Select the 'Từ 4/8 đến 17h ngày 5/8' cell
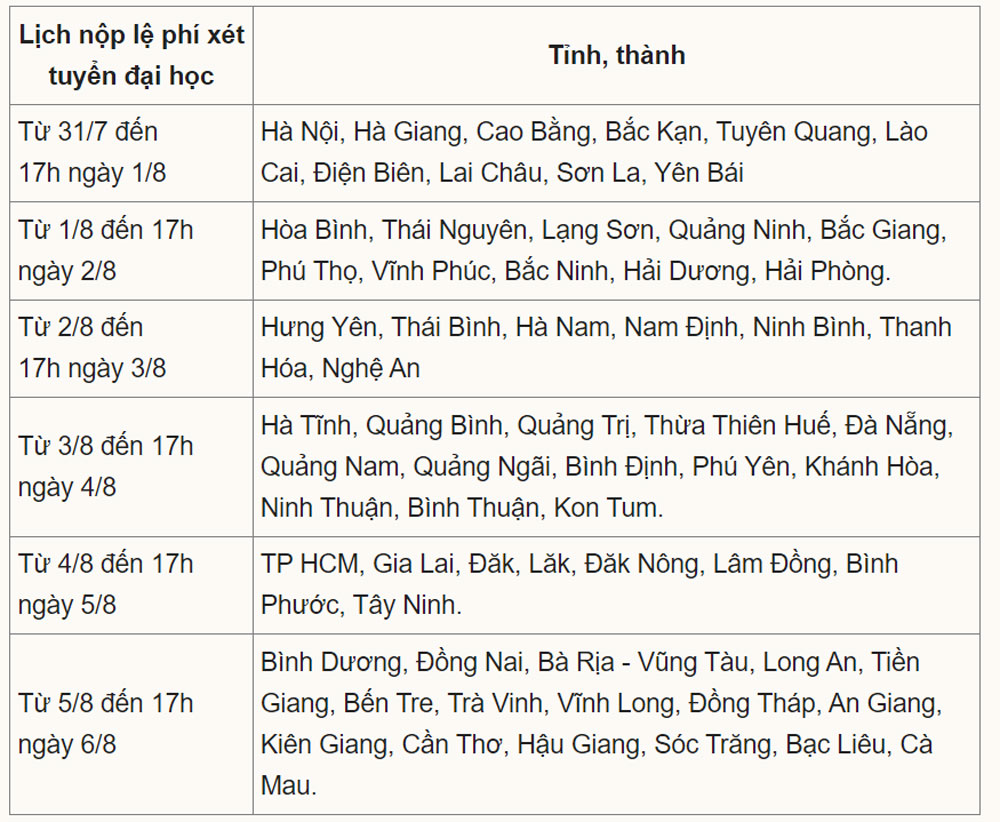This screenshot has width=1000, height=822. tap(131, 585)
